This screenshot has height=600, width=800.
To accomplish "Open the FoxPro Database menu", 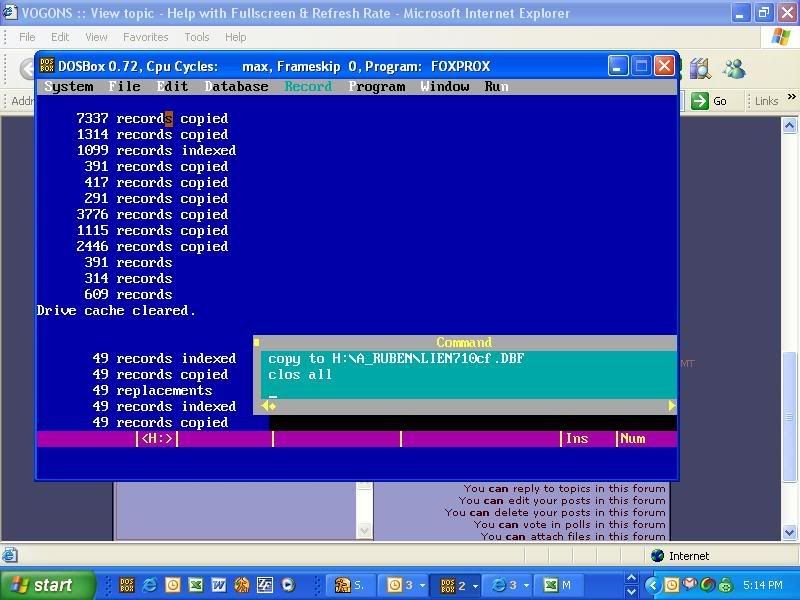I will [236, 86].
